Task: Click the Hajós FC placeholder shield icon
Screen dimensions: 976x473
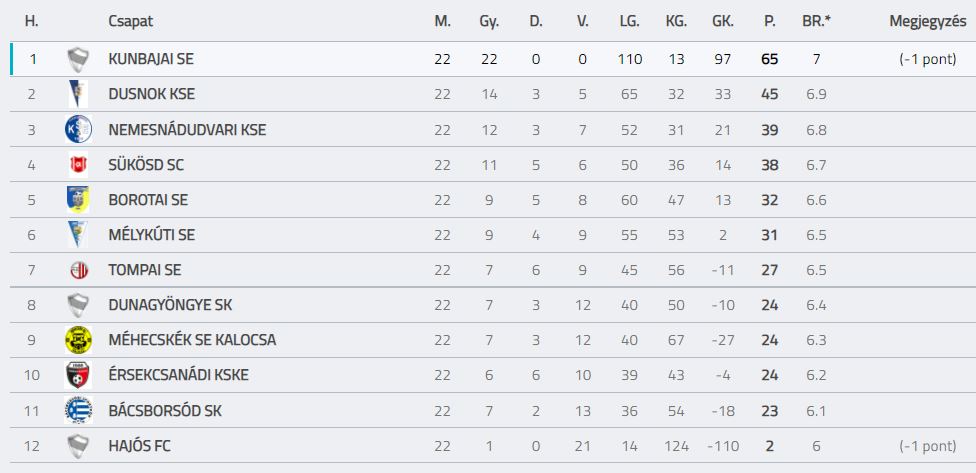Action: point(78,446)
